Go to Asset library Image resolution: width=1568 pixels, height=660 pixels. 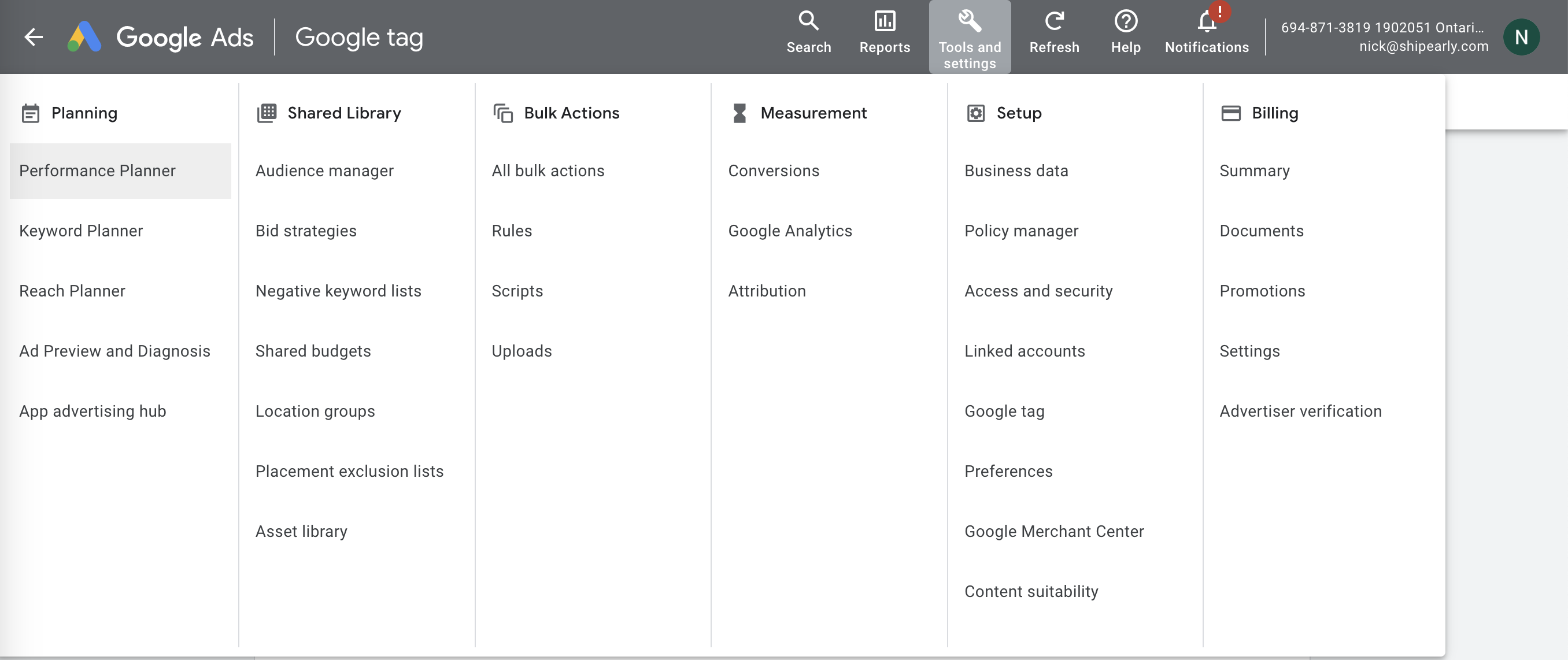click(301, 532)
